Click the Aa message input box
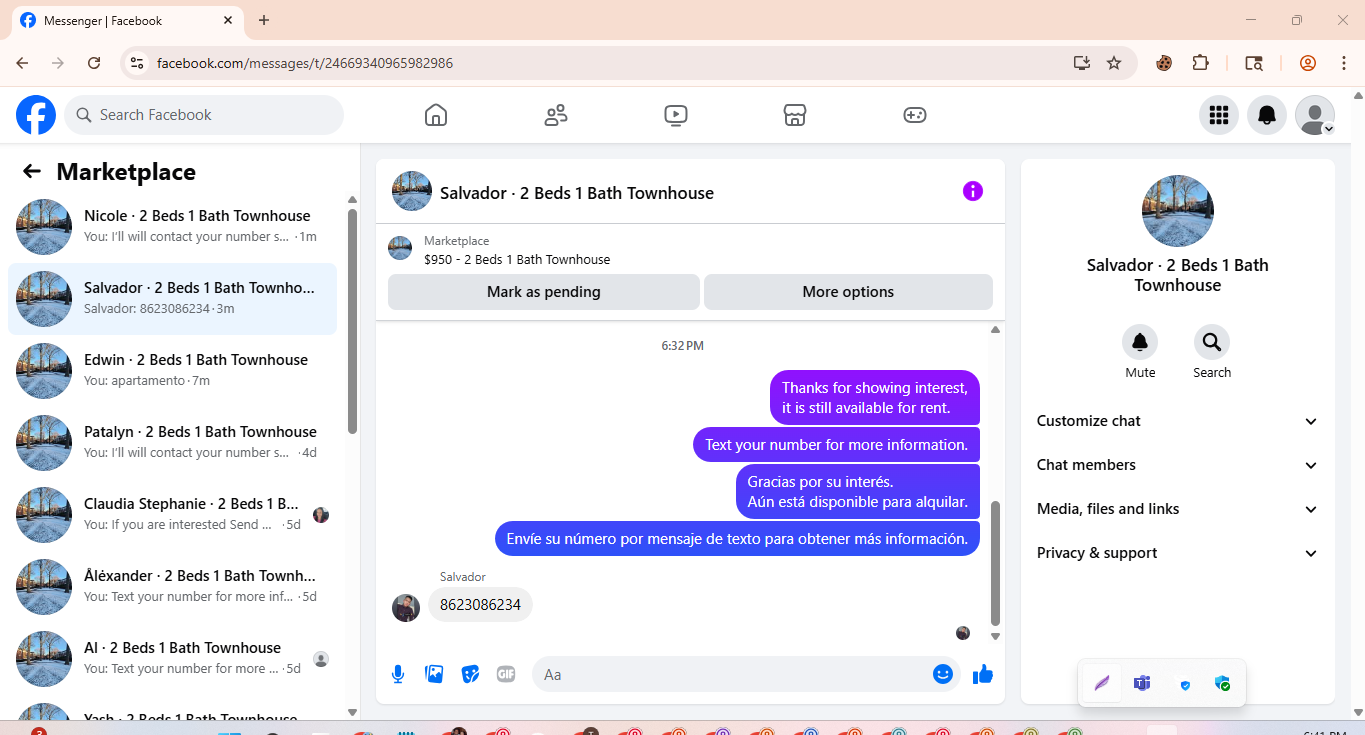 tap(745, 674)
